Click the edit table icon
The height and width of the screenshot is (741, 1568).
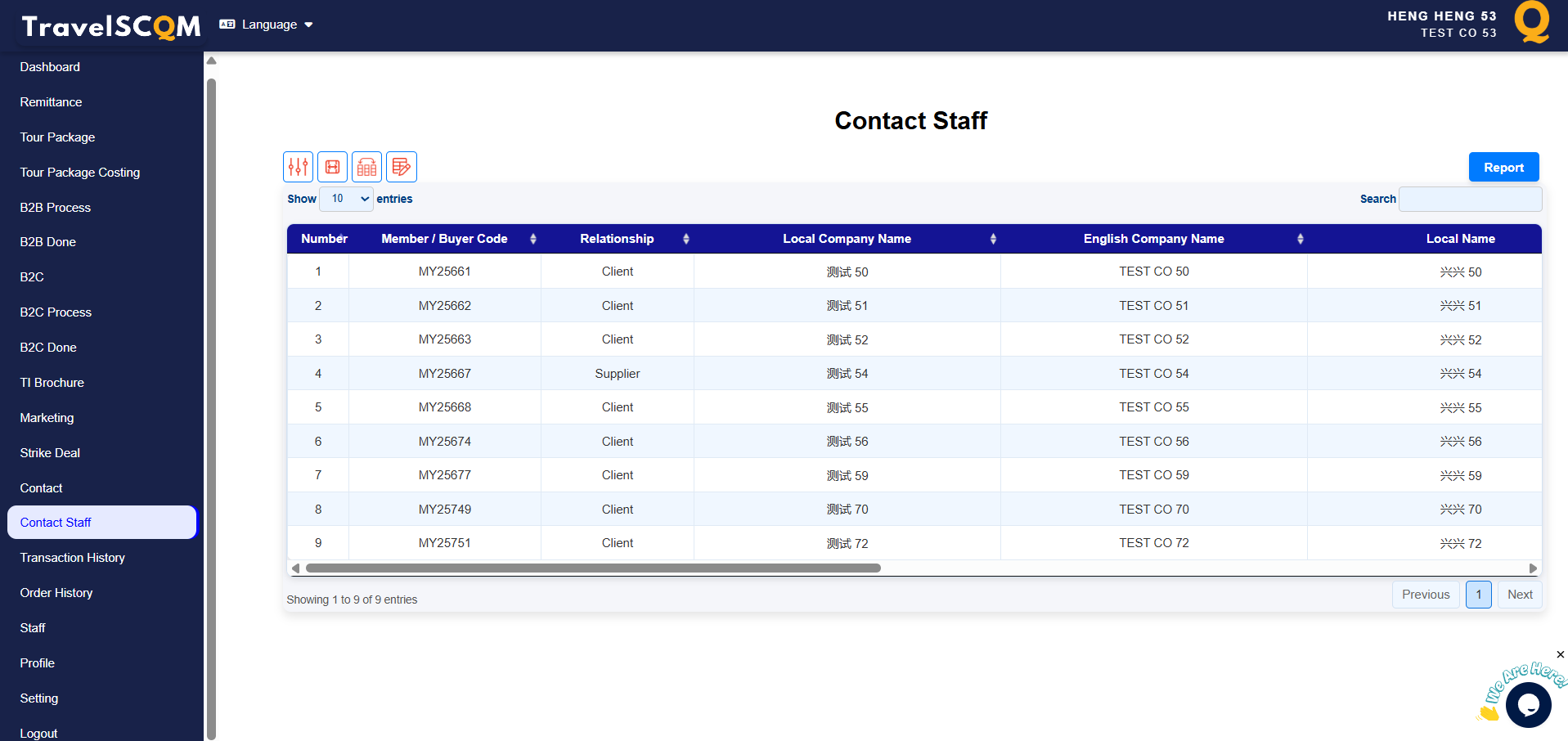click(402, 167)
